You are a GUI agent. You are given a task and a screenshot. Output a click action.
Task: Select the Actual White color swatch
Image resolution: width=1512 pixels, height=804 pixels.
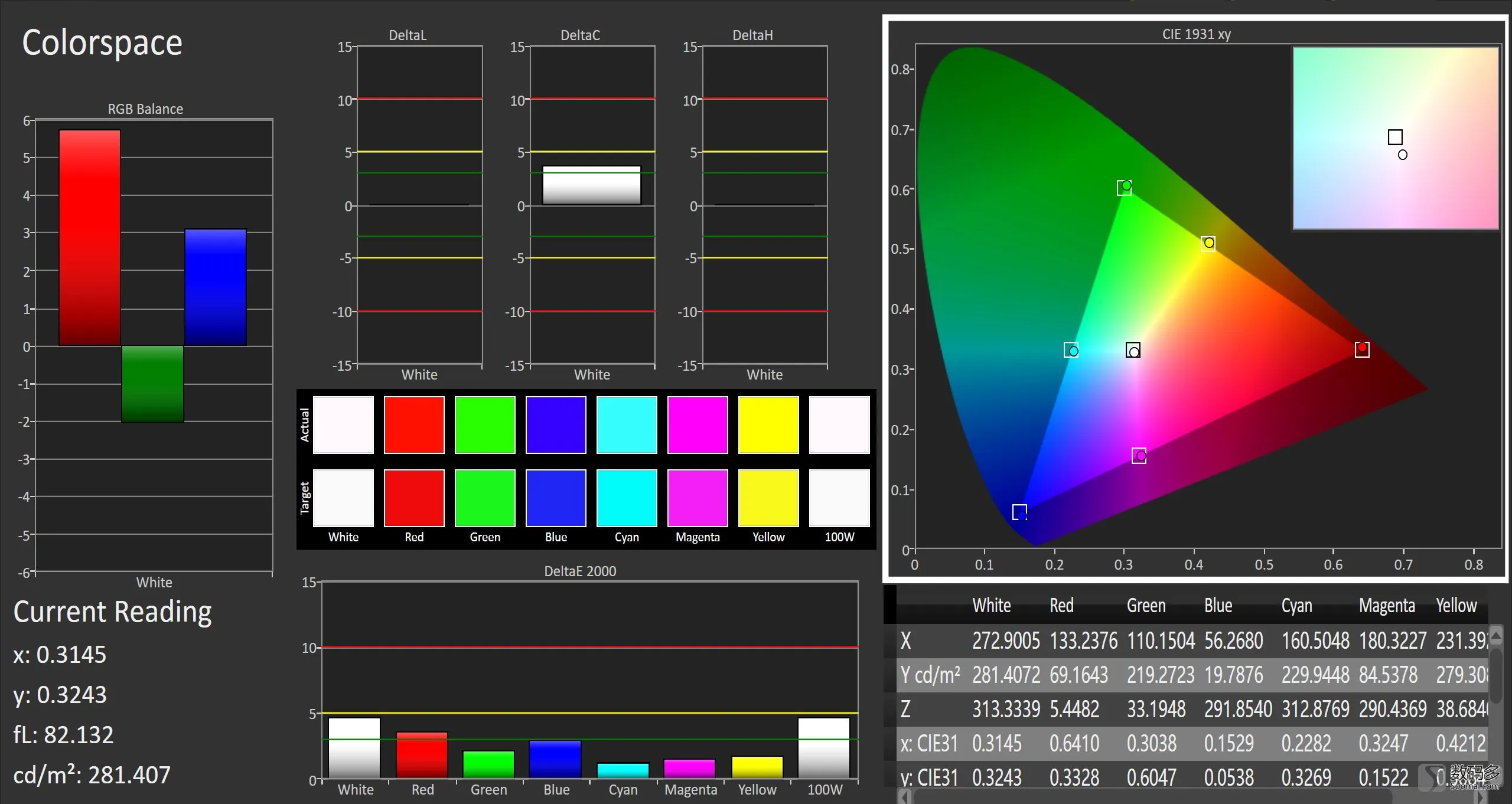coord(343,425)
